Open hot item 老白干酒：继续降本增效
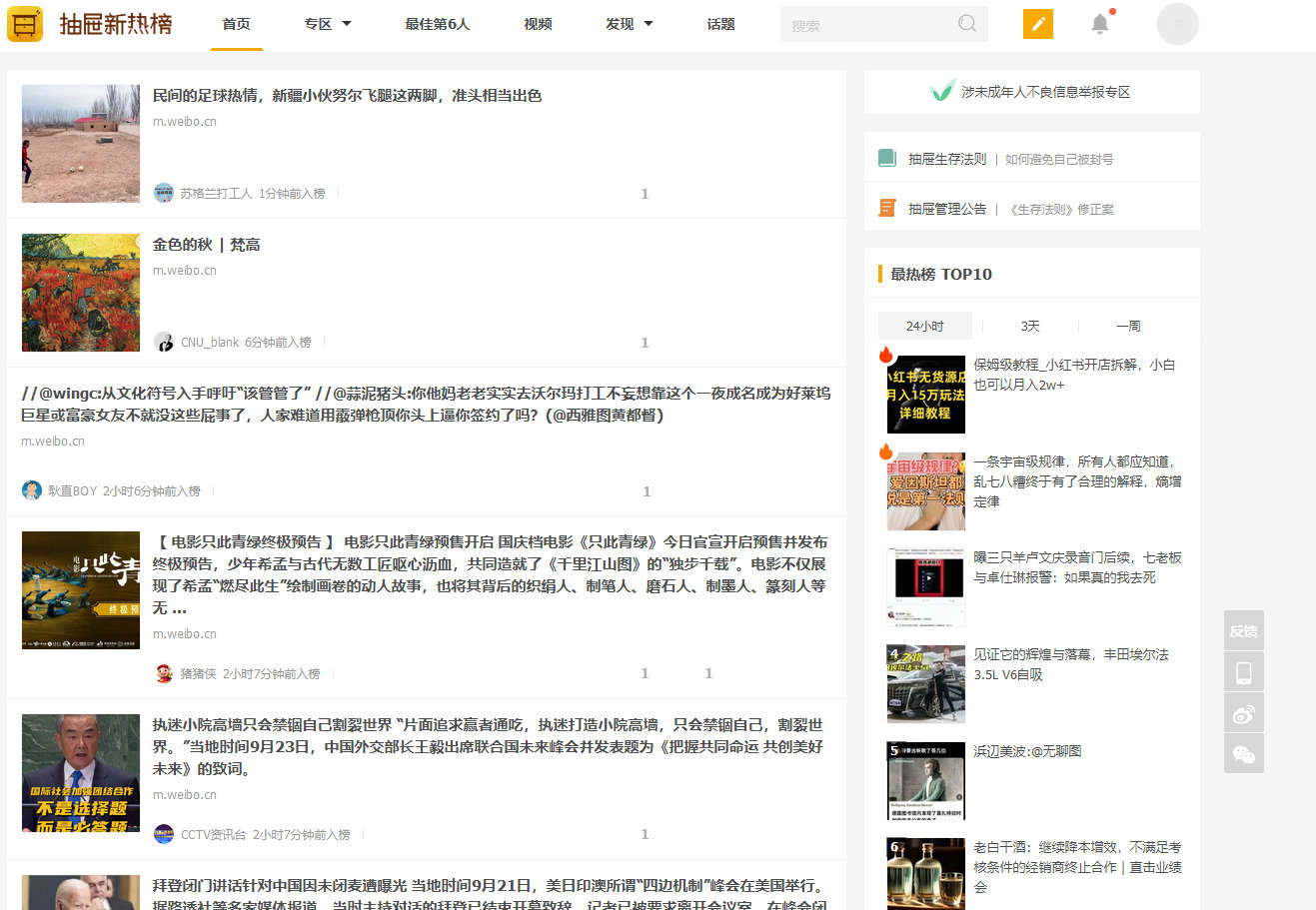This screenshot has height=910, width=1316. click(x=1077, y=867)
